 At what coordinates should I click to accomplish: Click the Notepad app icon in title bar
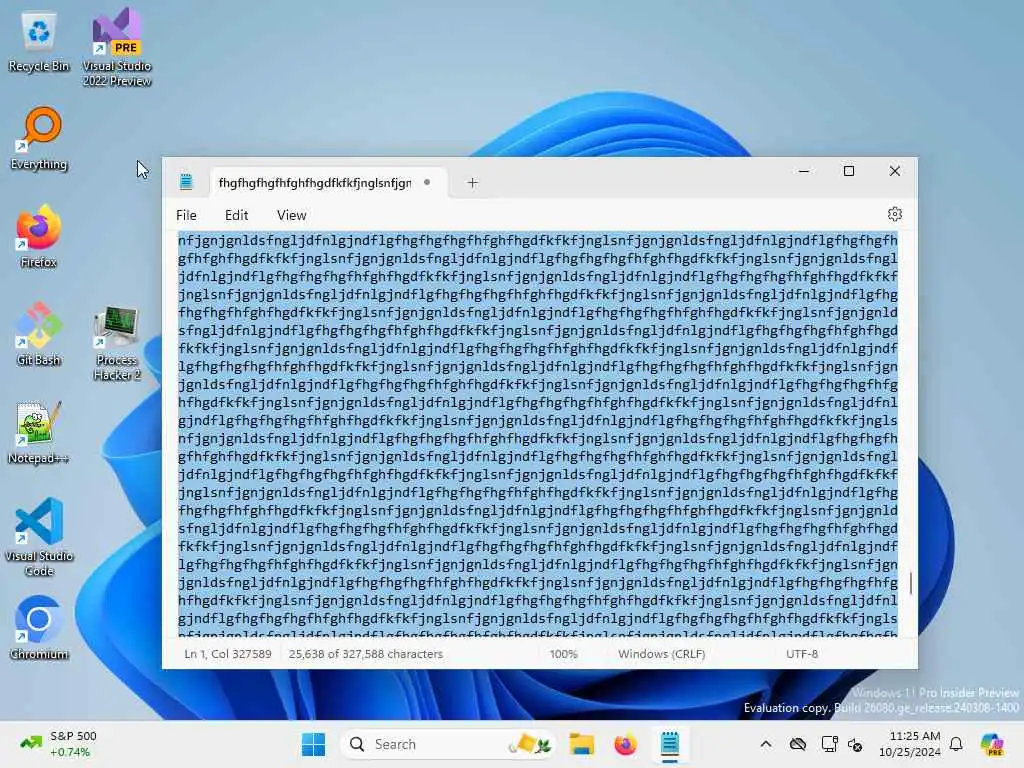[x=186, y=182]
